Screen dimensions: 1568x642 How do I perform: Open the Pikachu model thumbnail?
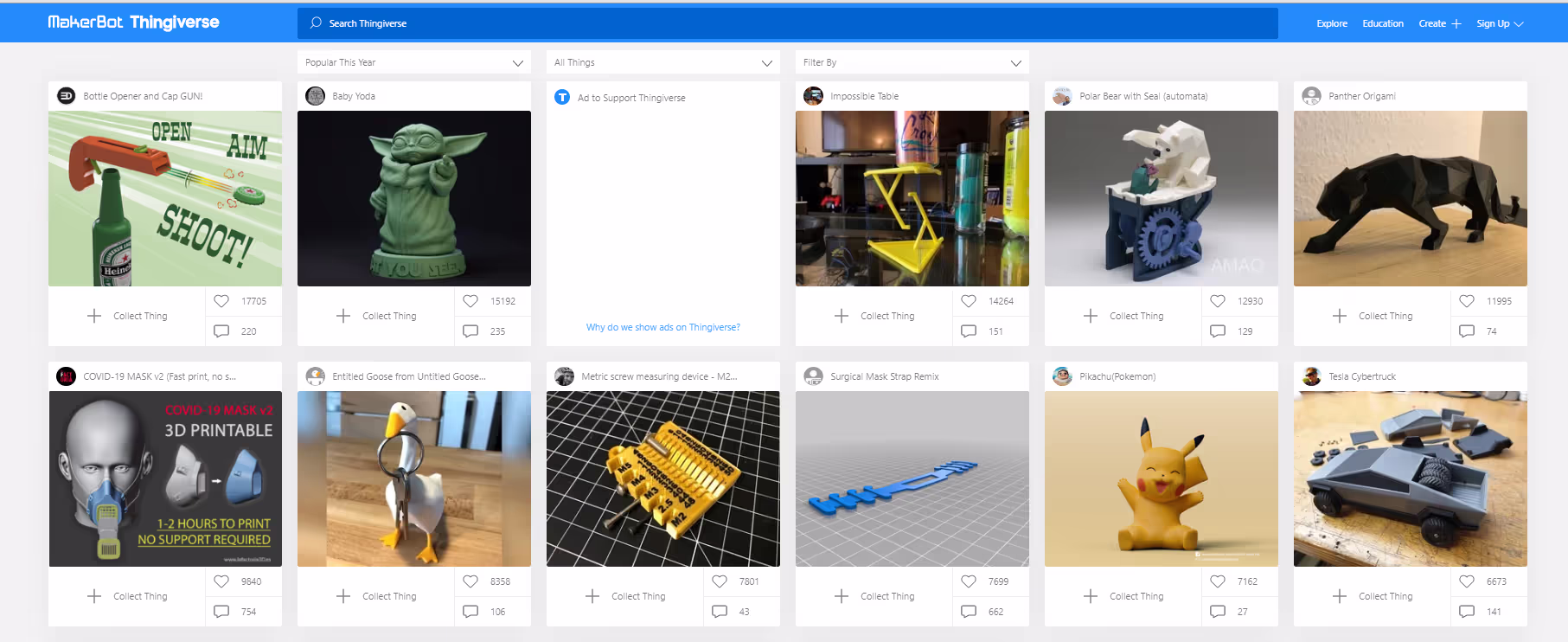tap(1162, 478)
